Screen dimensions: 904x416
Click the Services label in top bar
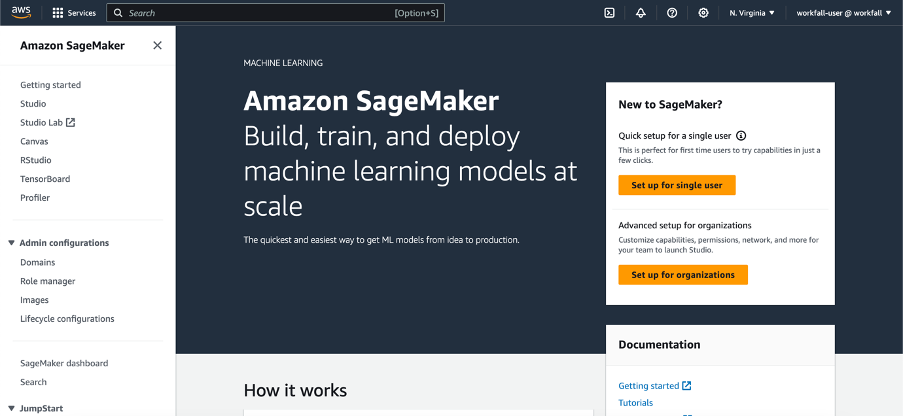[x=82, y=13]
